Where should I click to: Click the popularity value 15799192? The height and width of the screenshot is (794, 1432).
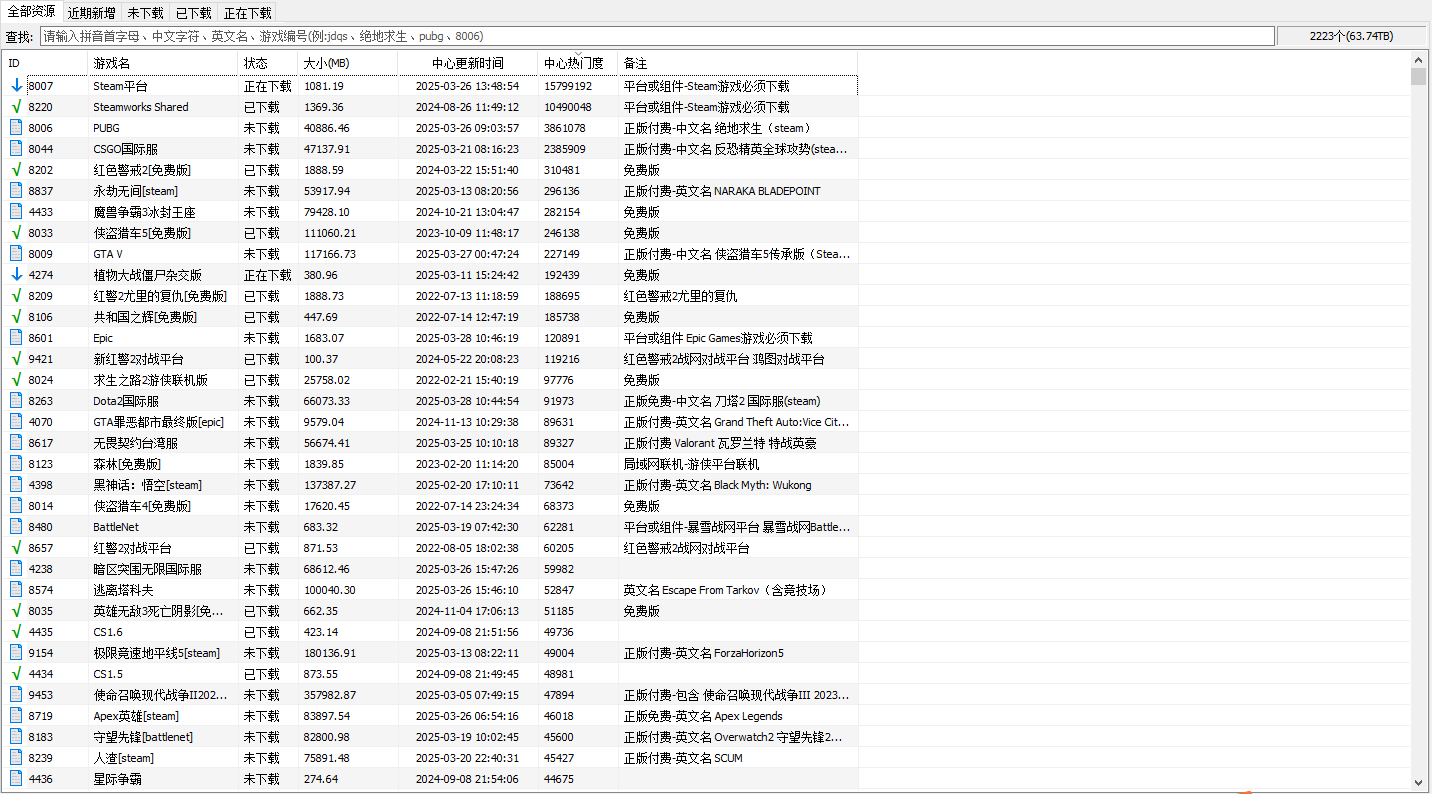pyautogui.click(x=568, y=86)
